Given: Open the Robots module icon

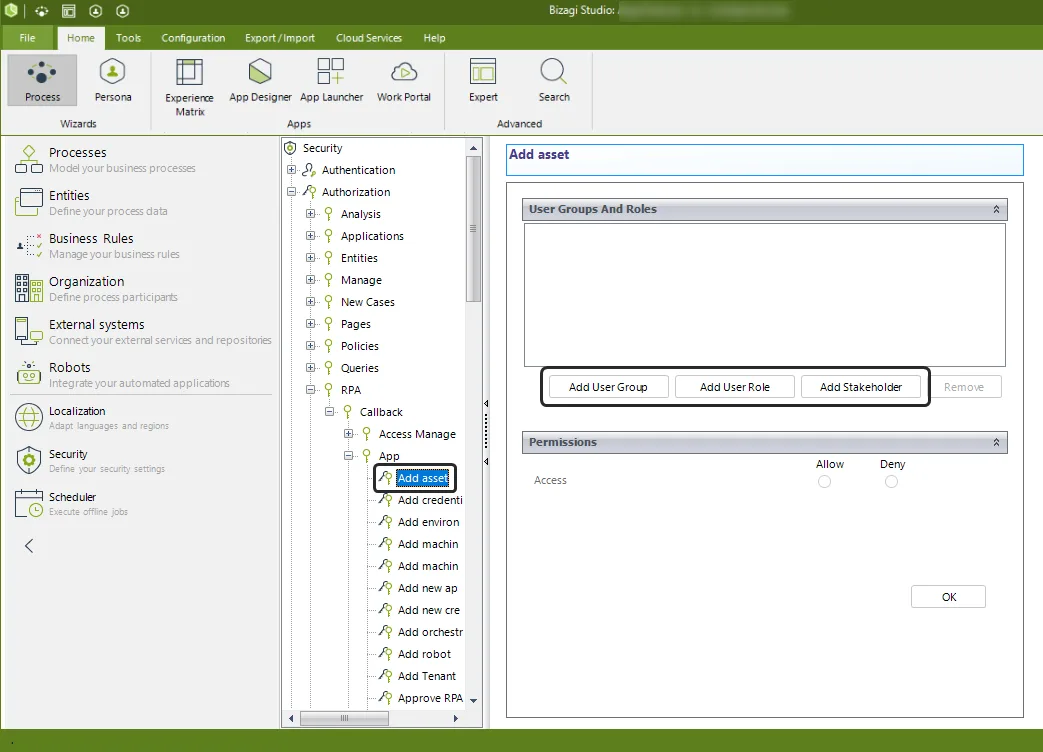Looking at the screenshot, I should [x=29, y=374].
